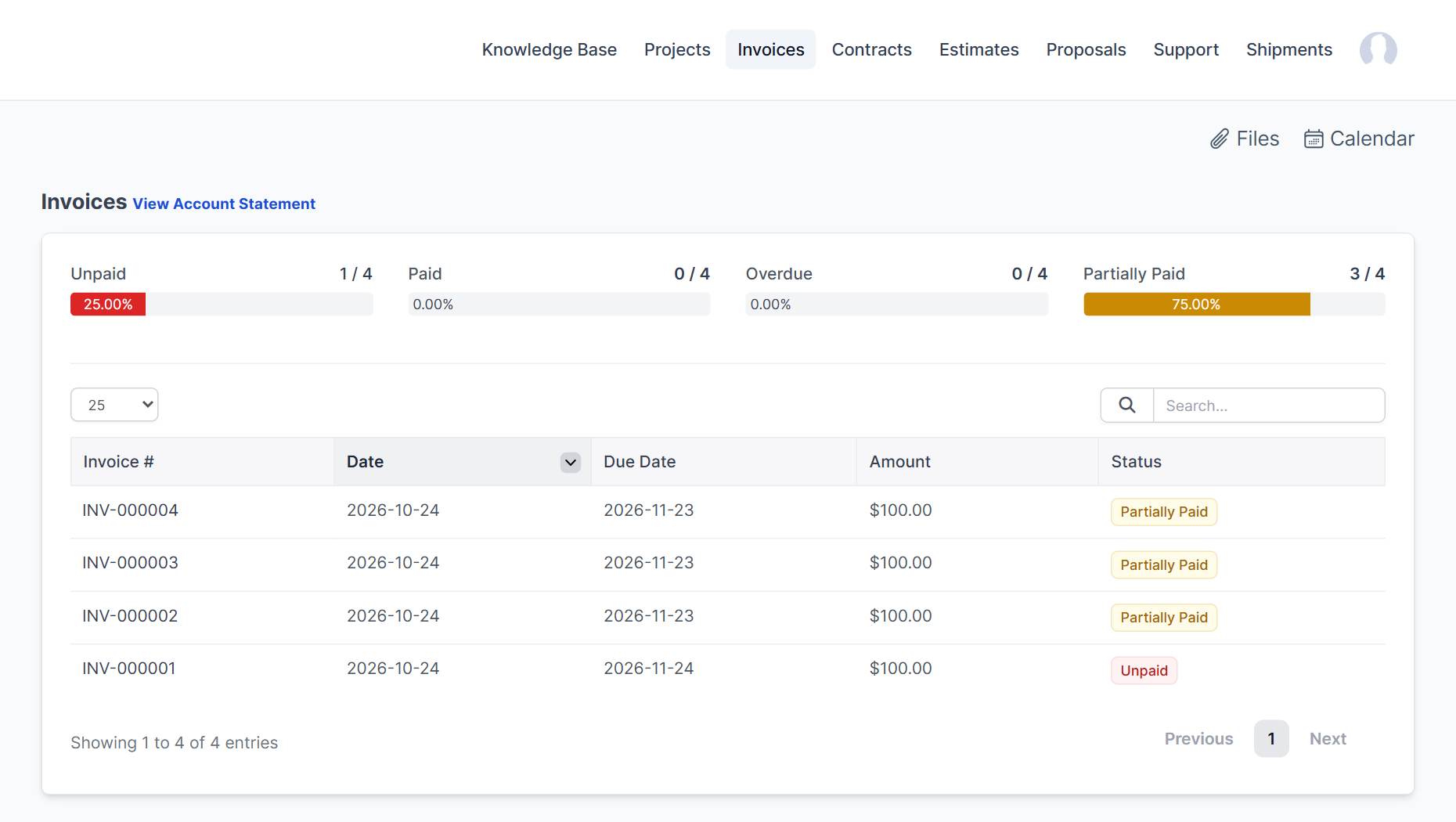Click the Unpaid status badge for INV-000001

(1144, 671)
